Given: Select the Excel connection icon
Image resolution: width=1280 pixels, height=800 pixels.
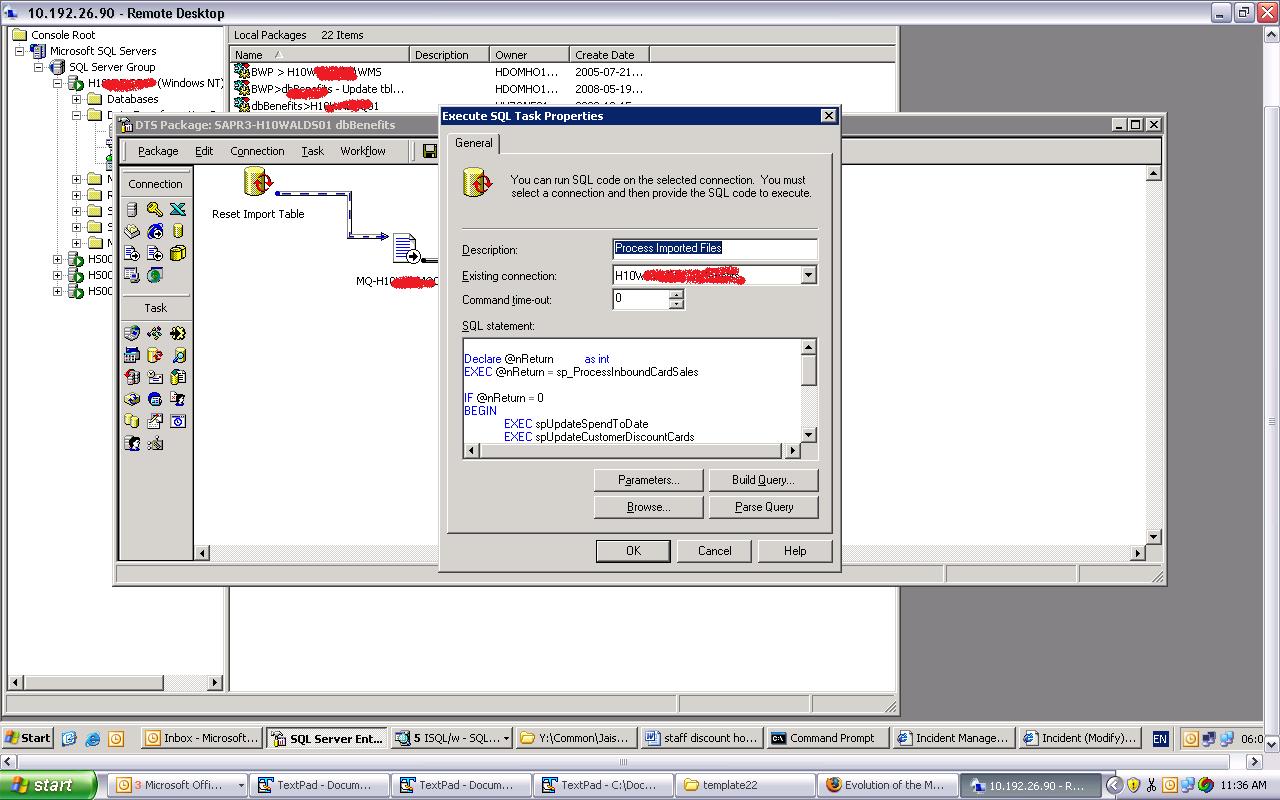Looking at the screenshot, I should [x=178, y=209].
